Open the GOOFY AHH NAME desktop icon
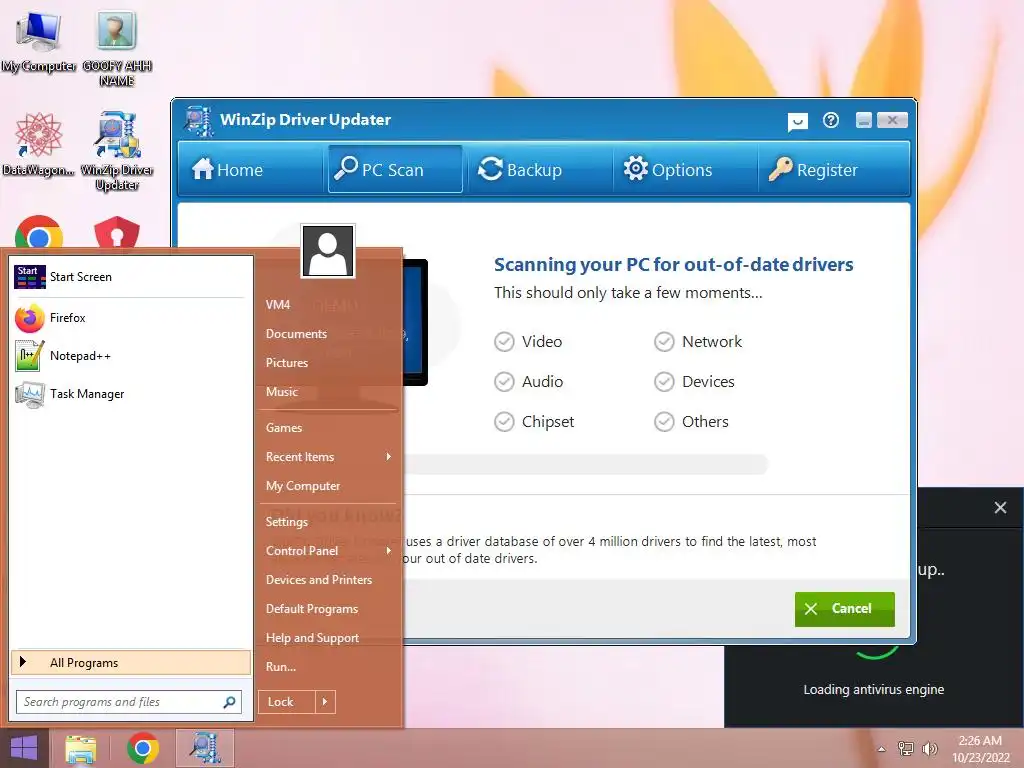 117,48
